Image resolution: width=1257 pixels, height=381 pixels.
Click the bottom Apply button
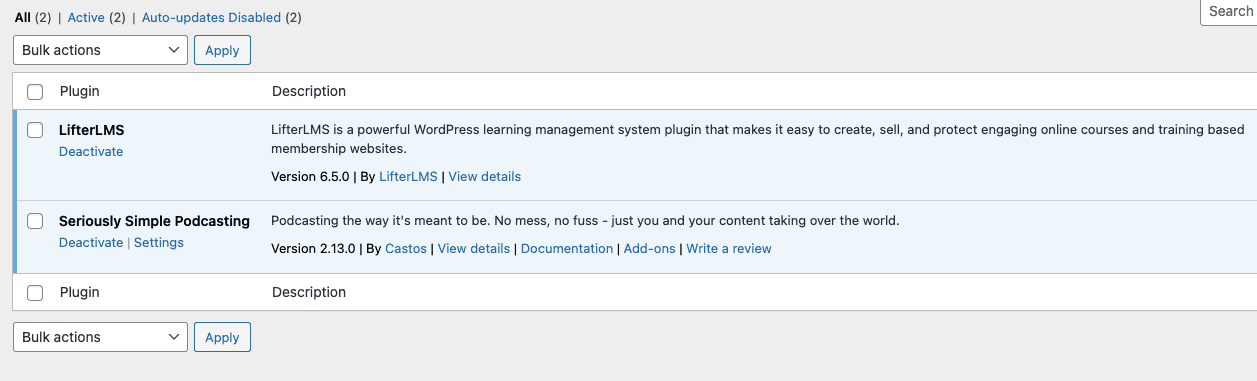tap(222, 337)
